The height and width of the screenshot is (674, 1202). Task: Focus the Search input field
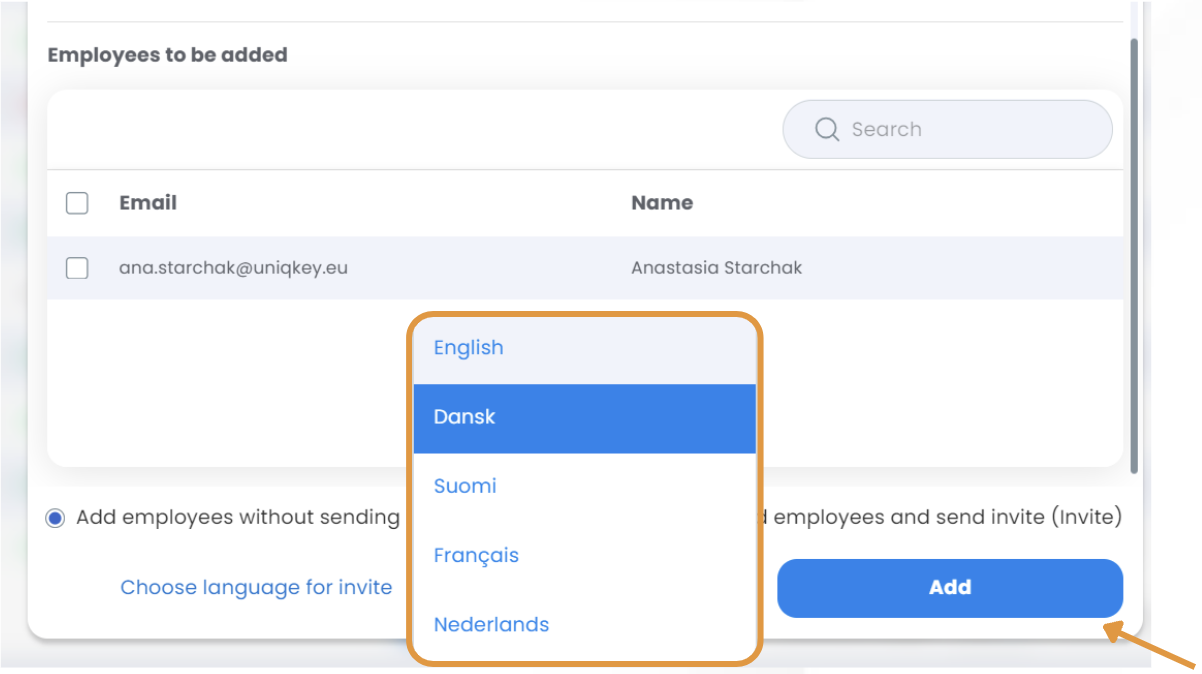(x=947, y=129)
